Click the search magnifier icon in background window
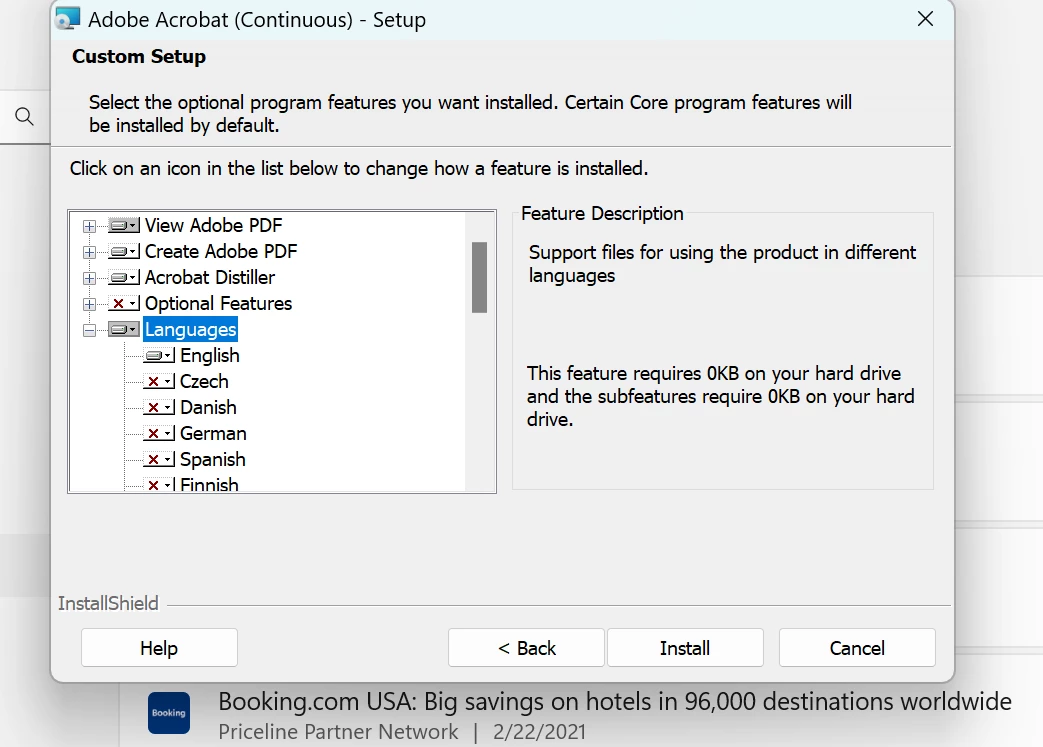Screen dimensions: 1043x747 click(25, 116)
